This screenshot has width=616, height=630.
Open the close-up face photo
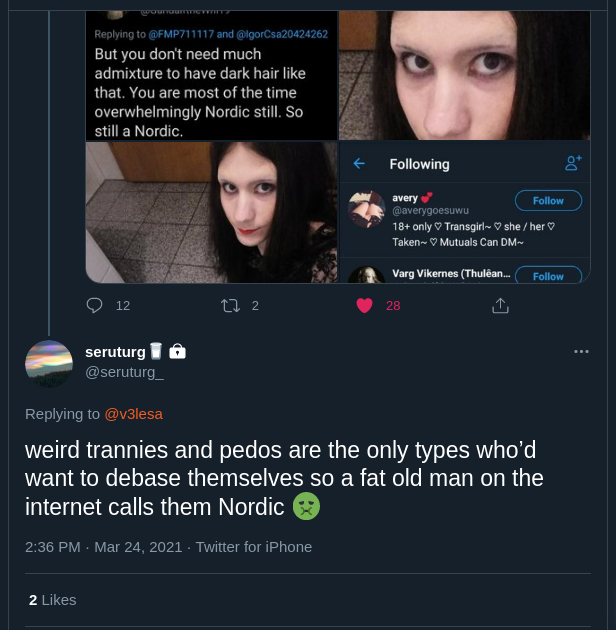click(x=465, y=75)
